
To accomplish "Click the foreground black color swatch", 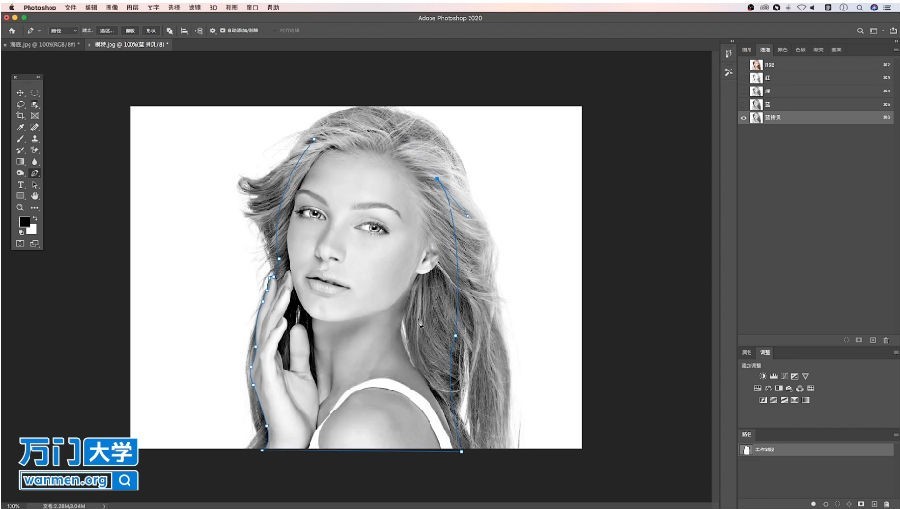I will pos(24,222).
